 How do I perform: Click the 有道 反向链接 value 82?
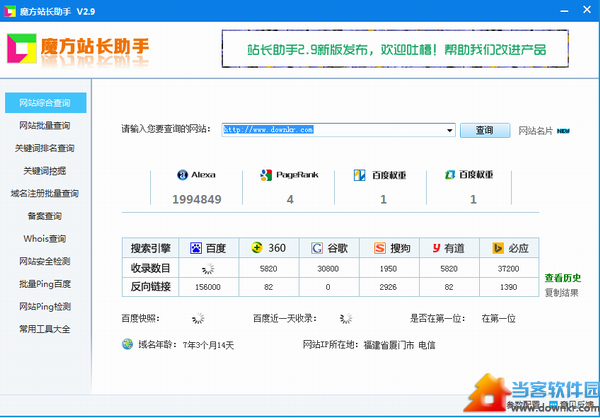pos(448,287)
